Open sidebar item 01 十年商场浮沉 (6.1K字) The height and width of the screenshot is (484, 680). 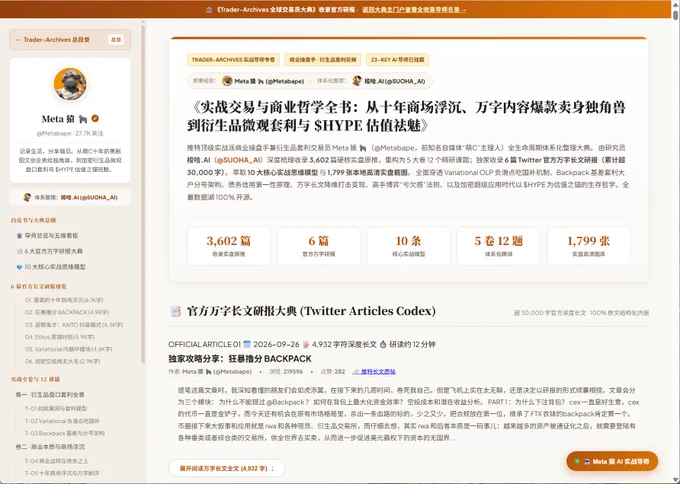click(64, 300)
